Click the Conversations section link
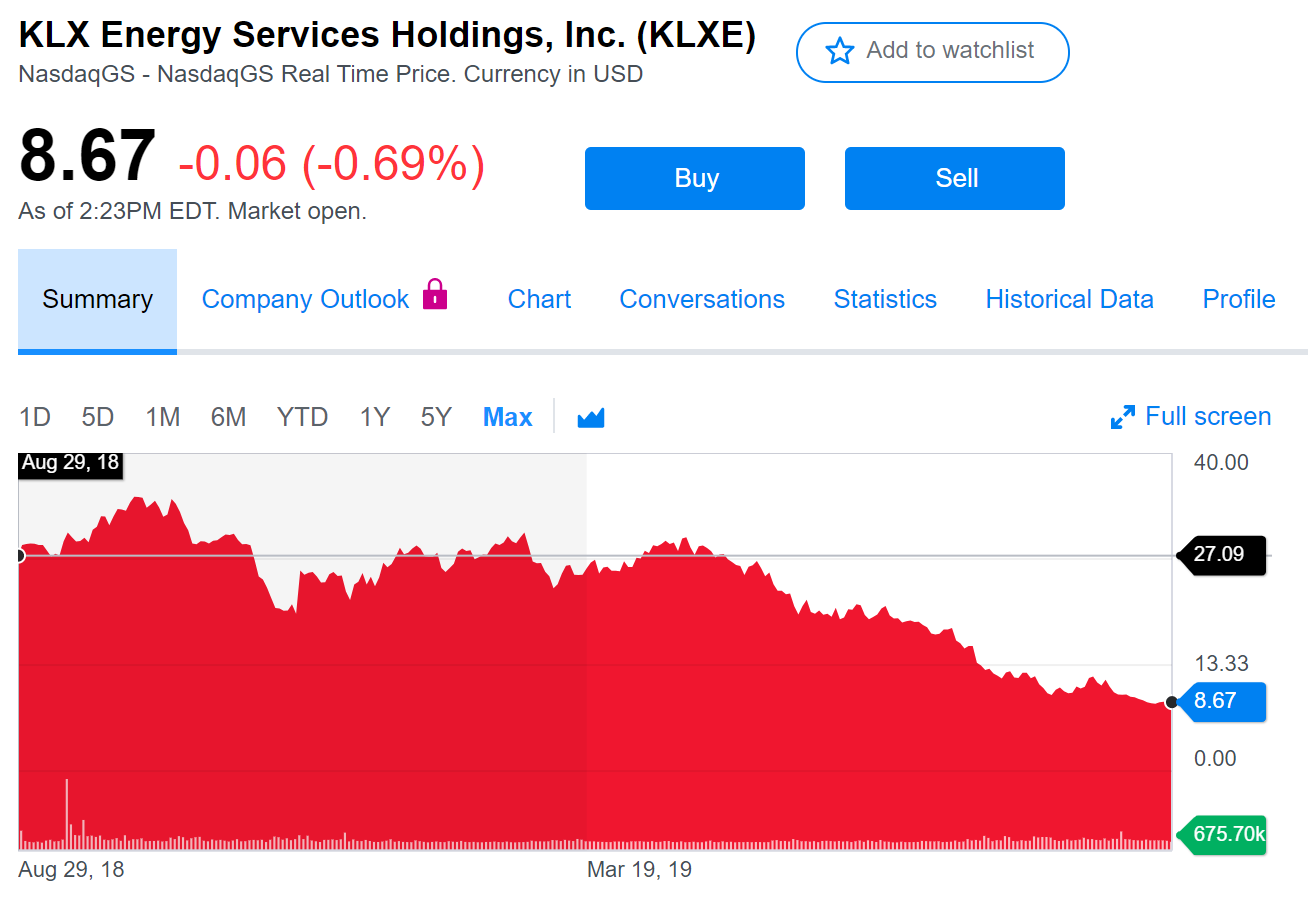This screenshot has width=1308, height=905. pos(702,298)
